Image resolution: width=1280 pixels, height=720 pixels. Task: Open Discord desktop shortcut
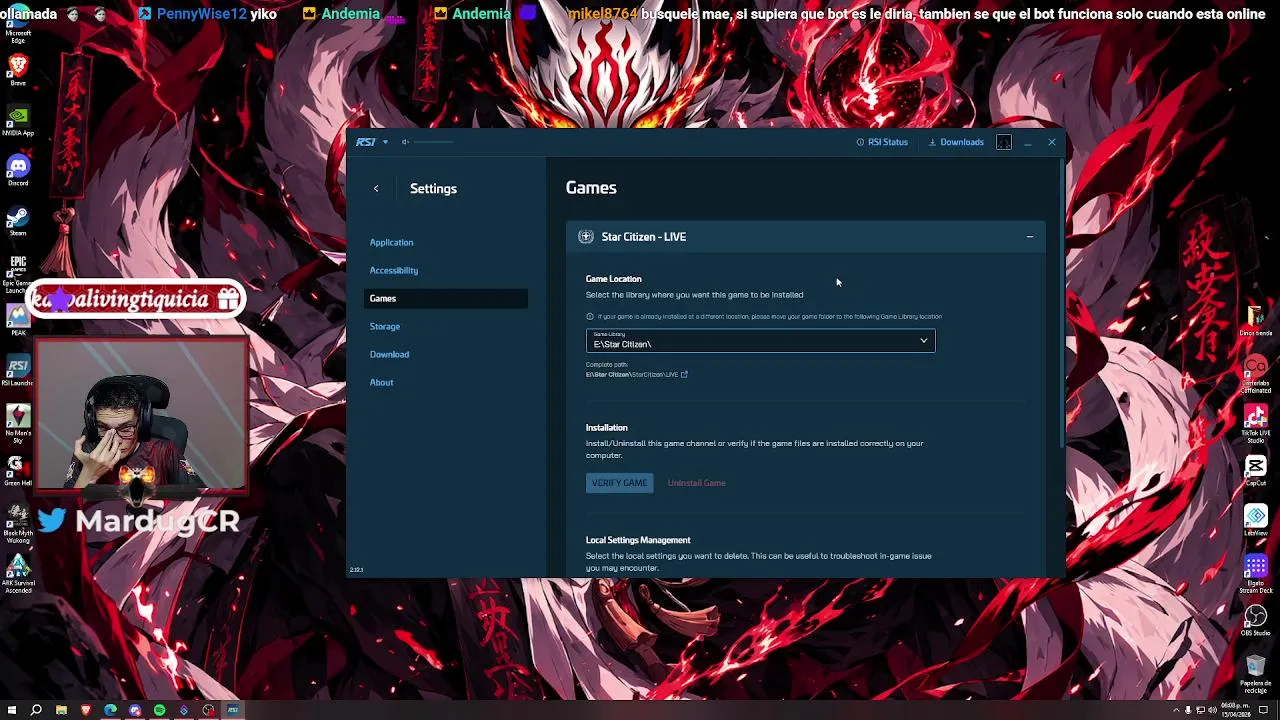pos(18,170)
